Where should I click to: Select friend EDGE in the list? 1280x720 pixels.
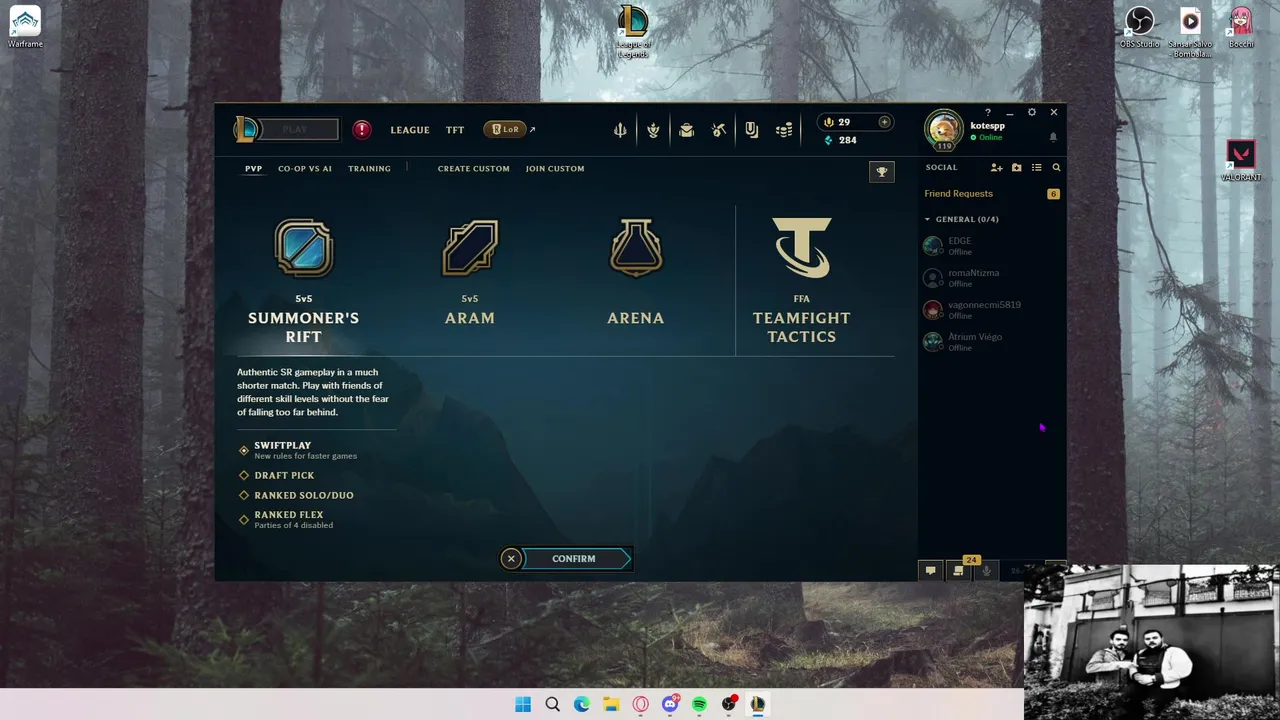pyautogui.click(x=990, y=246)
